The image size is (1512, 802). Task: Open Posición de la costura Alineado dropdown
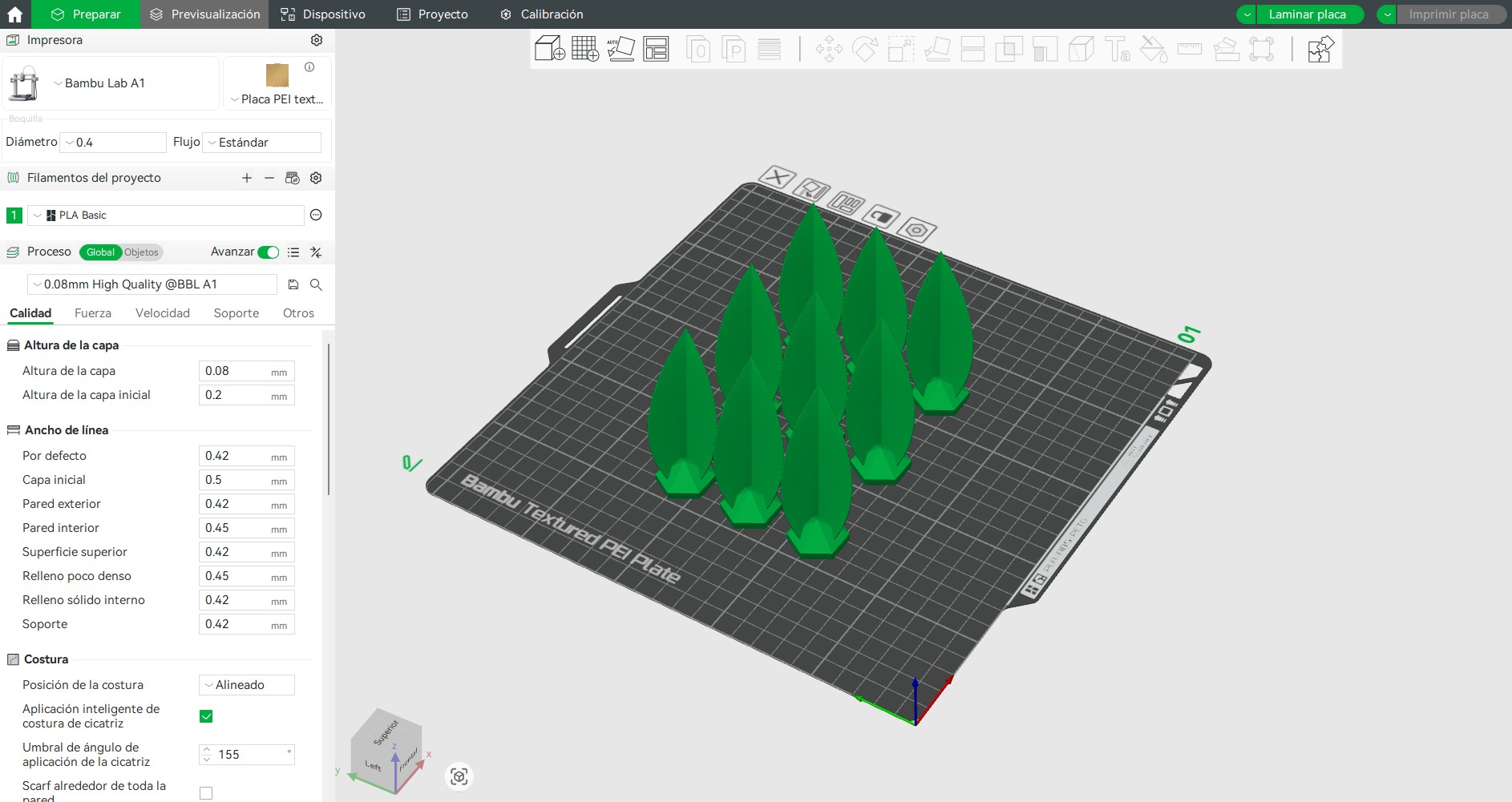coord(247,685)
